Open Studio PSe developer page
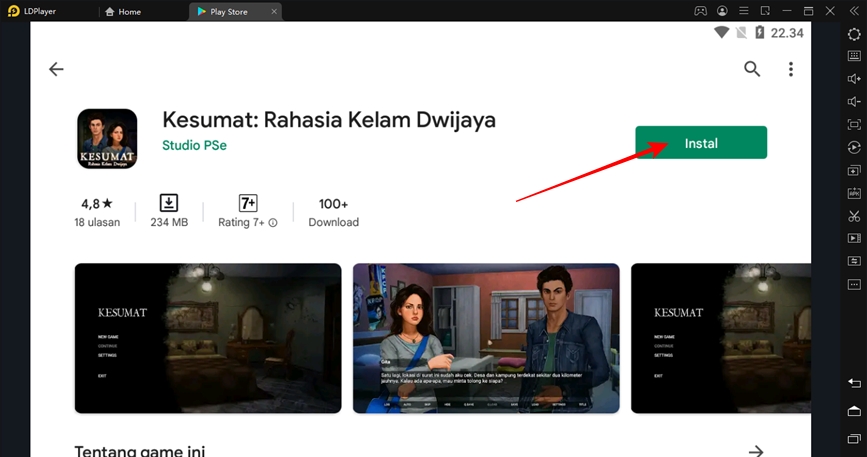Viewport: 867px width, 457px height. tap(194, 145)
